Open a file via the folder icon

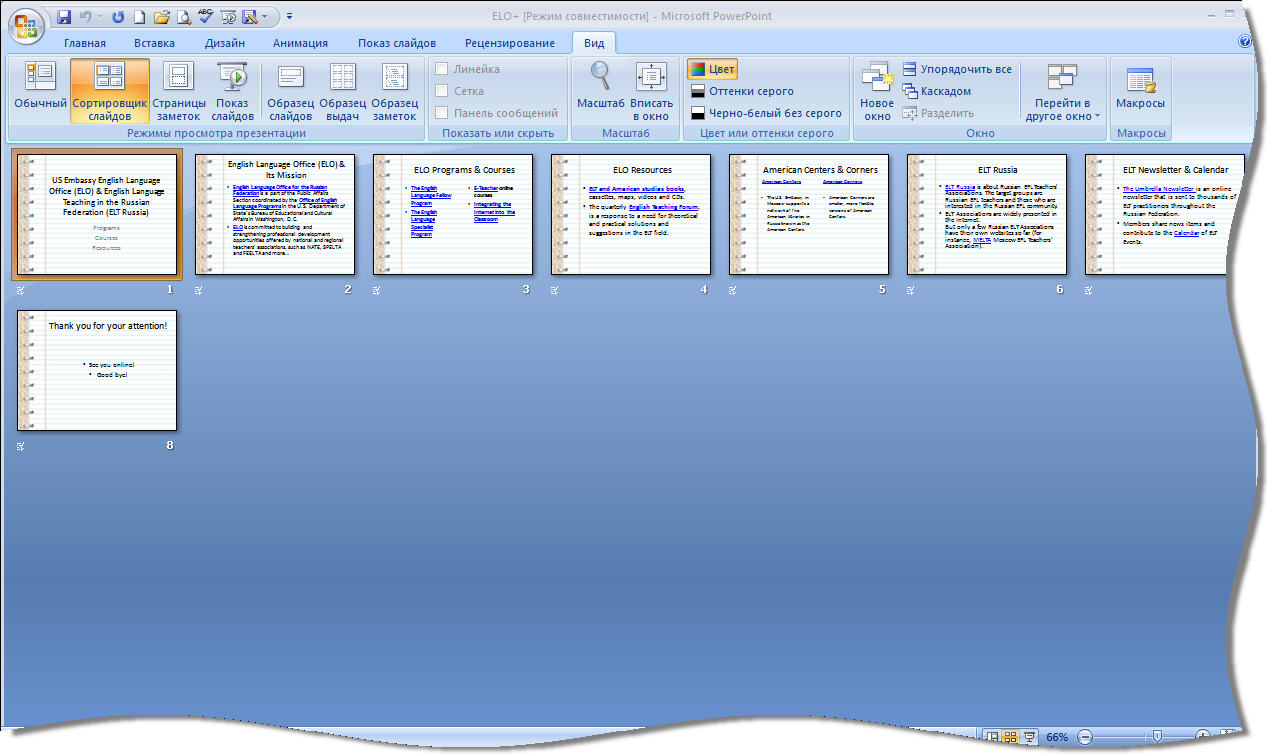click(x=161, y=17)
